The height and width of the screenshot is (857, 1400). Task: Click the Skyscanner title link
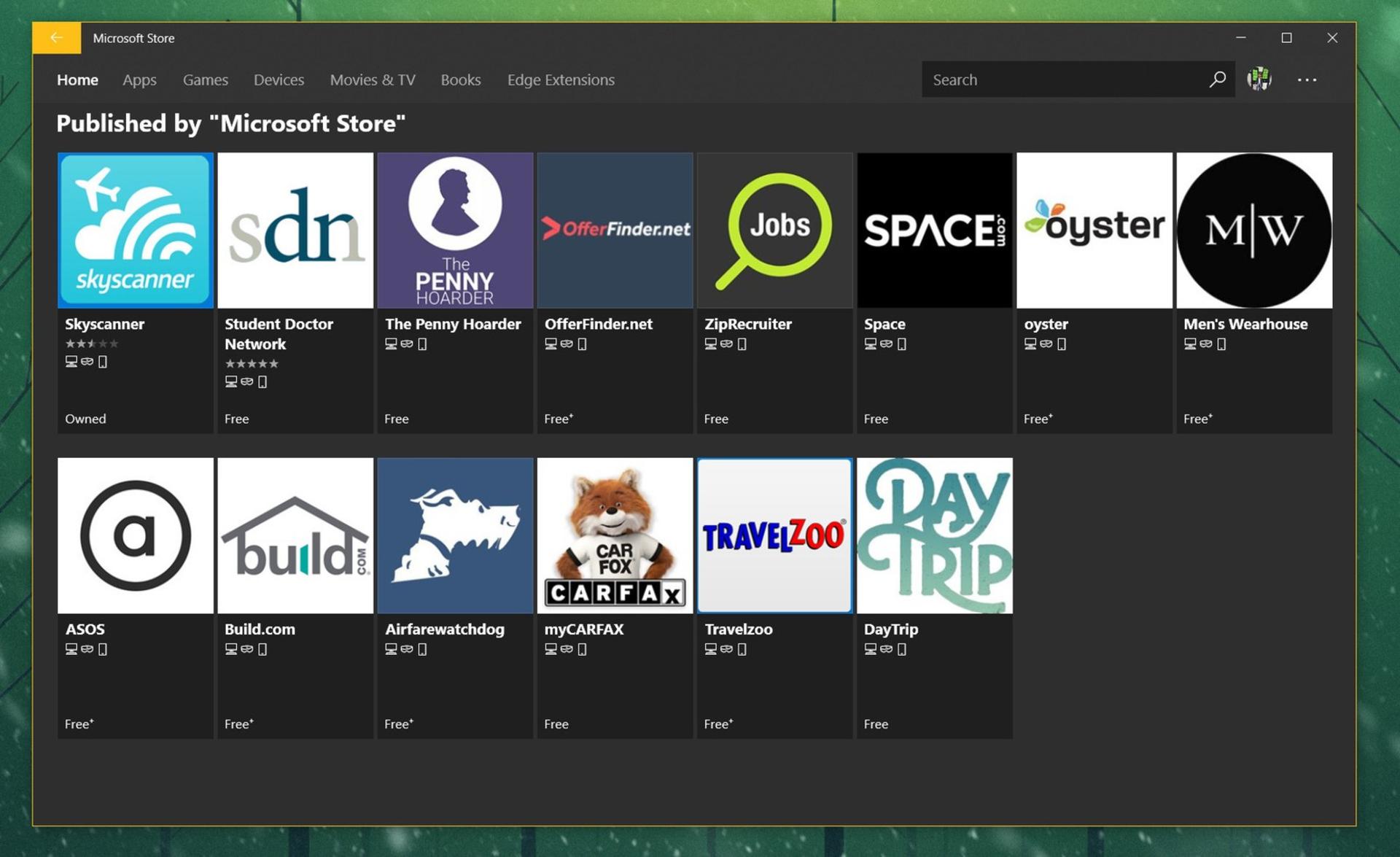click(104, 324)
